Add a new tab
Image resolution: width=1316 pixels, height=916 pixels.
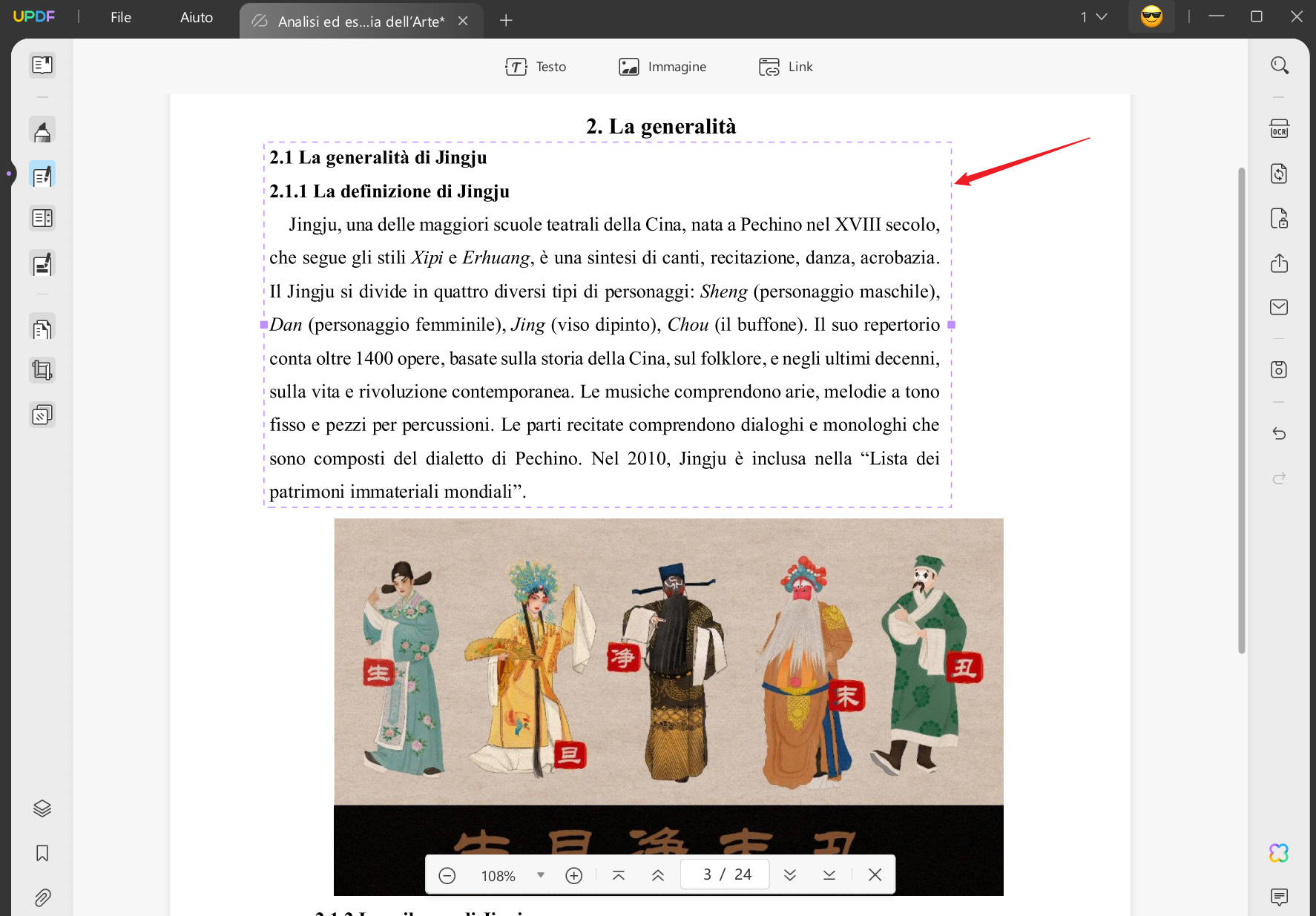506,20
